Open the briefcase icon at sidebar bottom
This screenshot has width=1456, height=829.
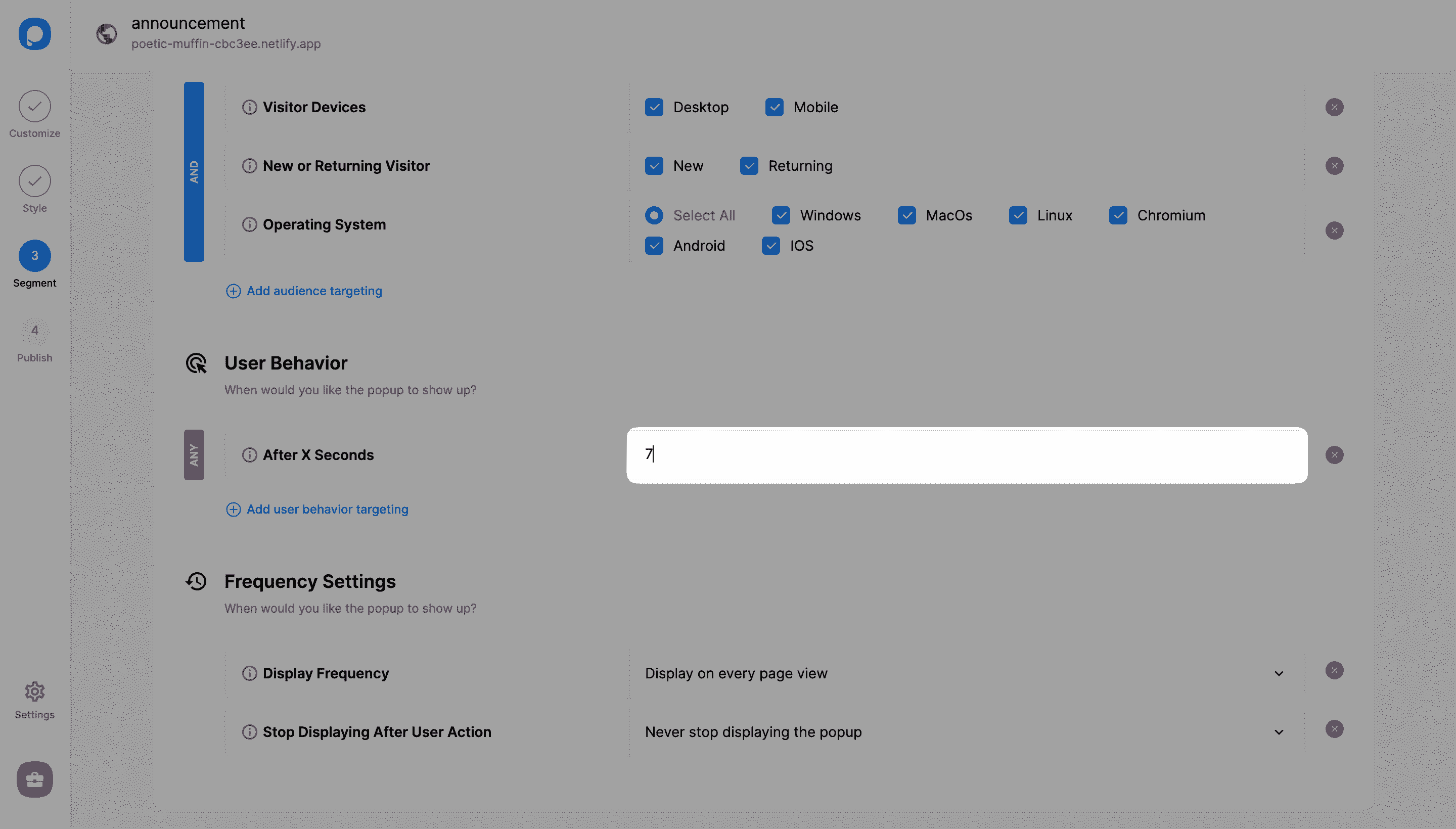coord(35,779)
